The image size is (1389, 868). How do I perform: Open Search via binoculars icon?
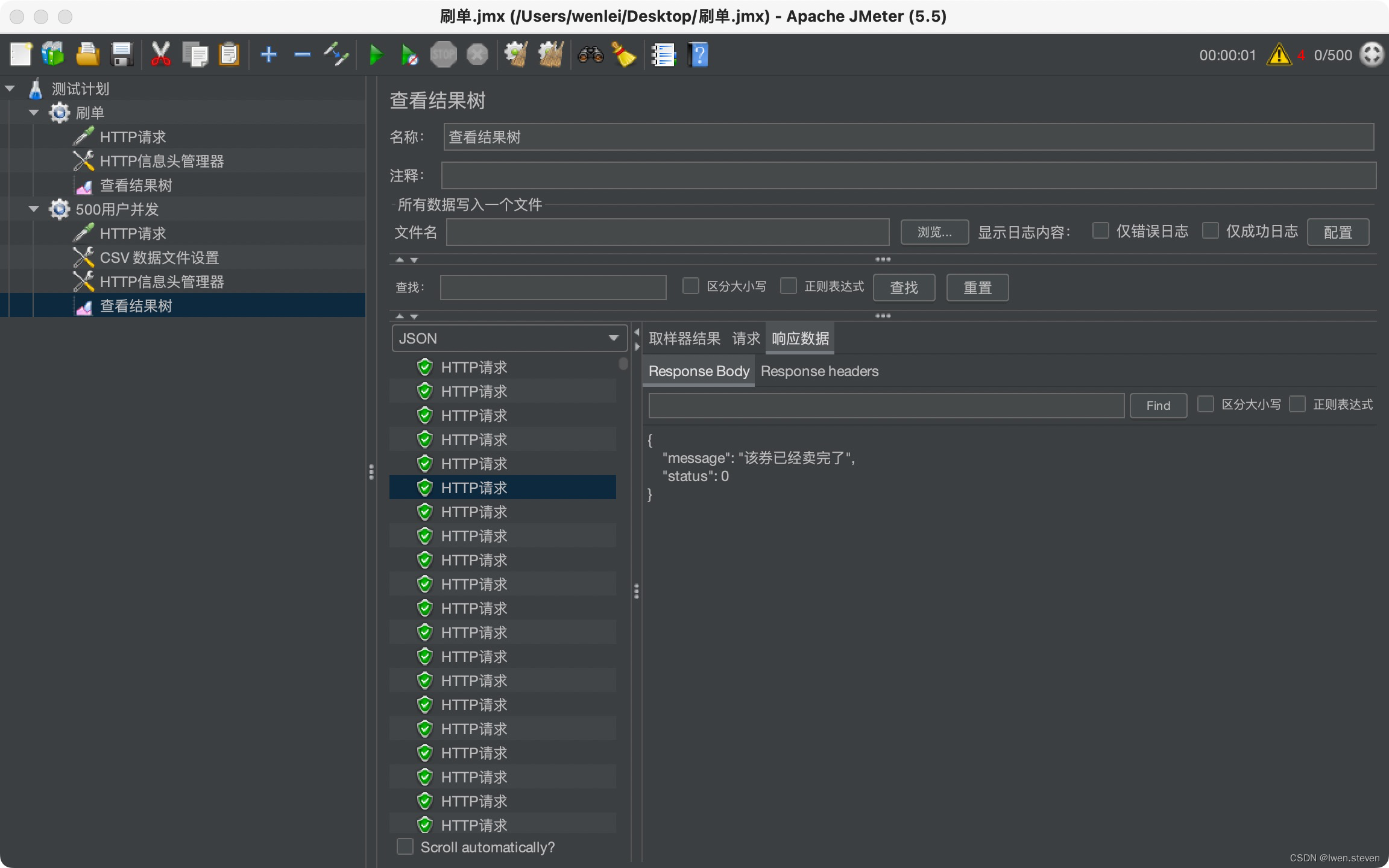[x=590, y=55]
